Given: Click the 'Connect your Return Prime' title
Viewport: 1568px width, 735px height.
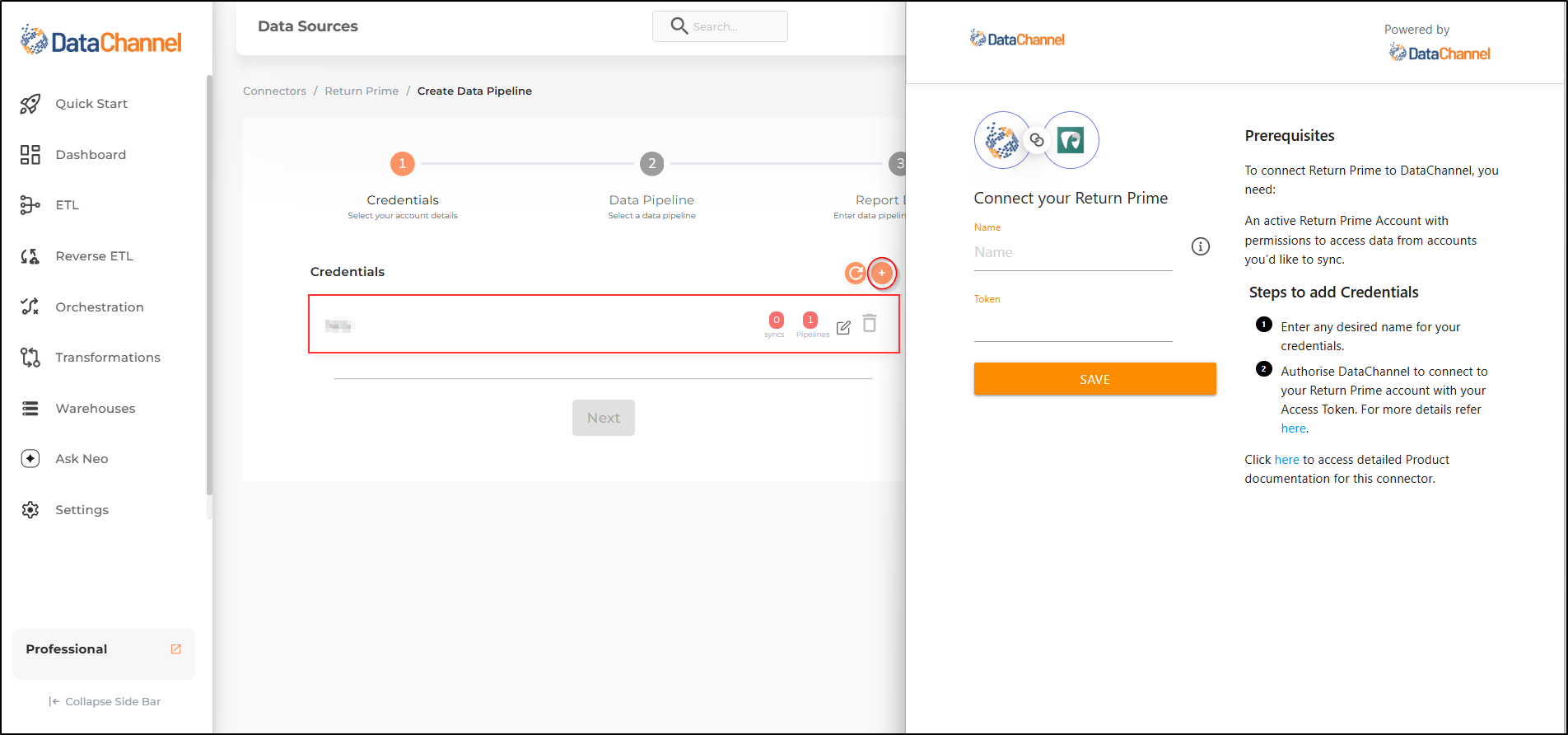Looking at the screenshot, I should click(x=1071, y=199).
